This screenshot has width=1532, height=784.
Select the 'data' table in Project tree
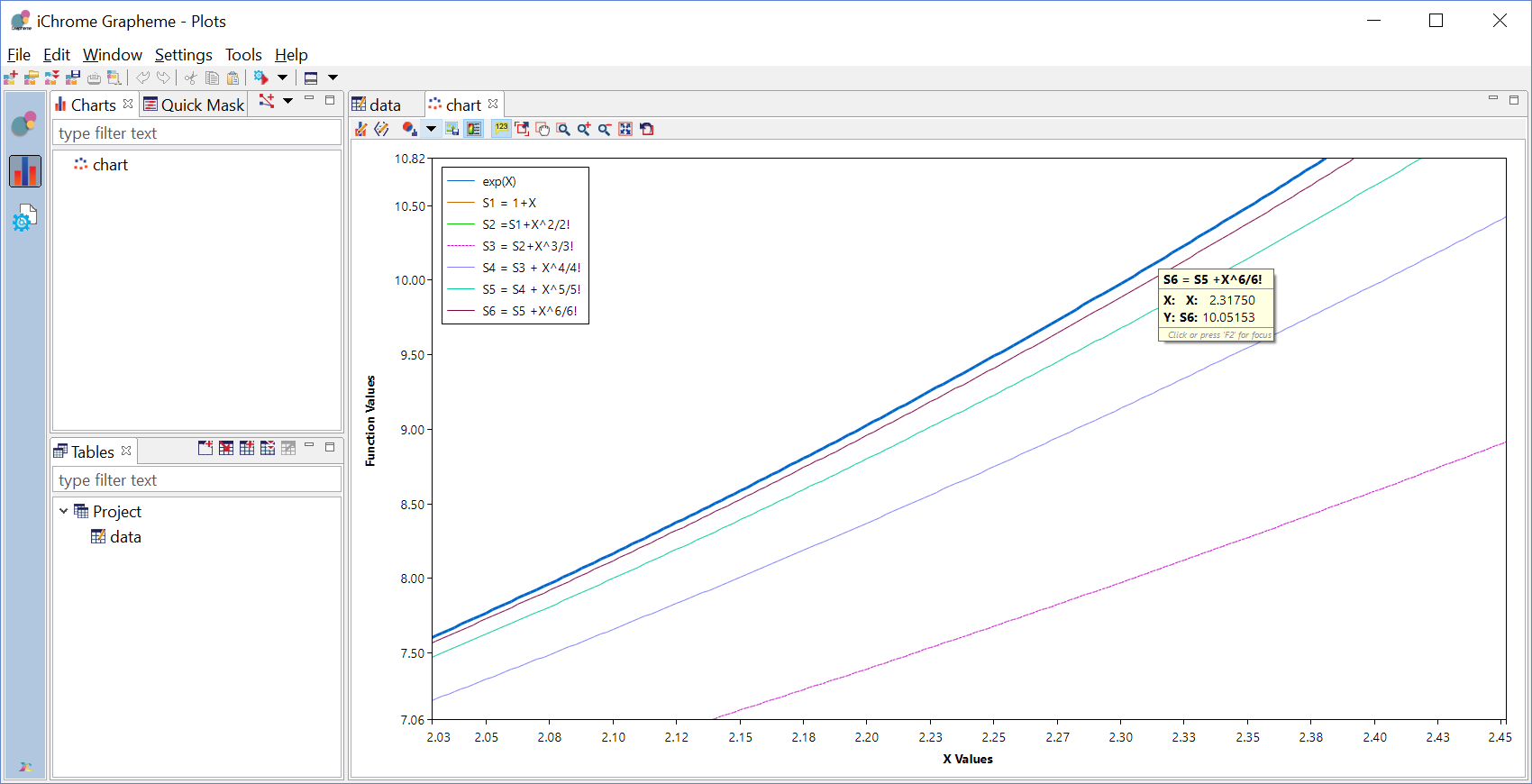[x=116, y=537]
